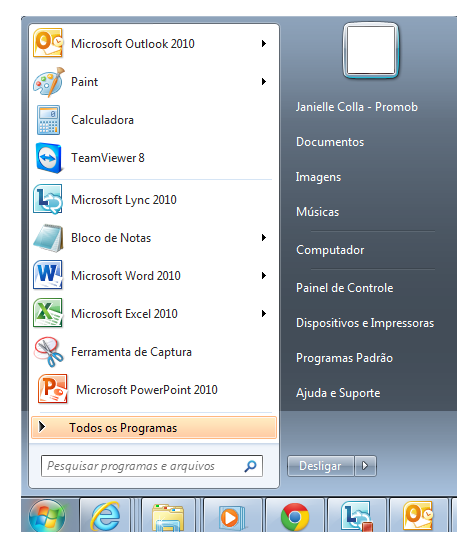Expand Microsoft Outlook 2010 jump list arrow

point(264,43)
